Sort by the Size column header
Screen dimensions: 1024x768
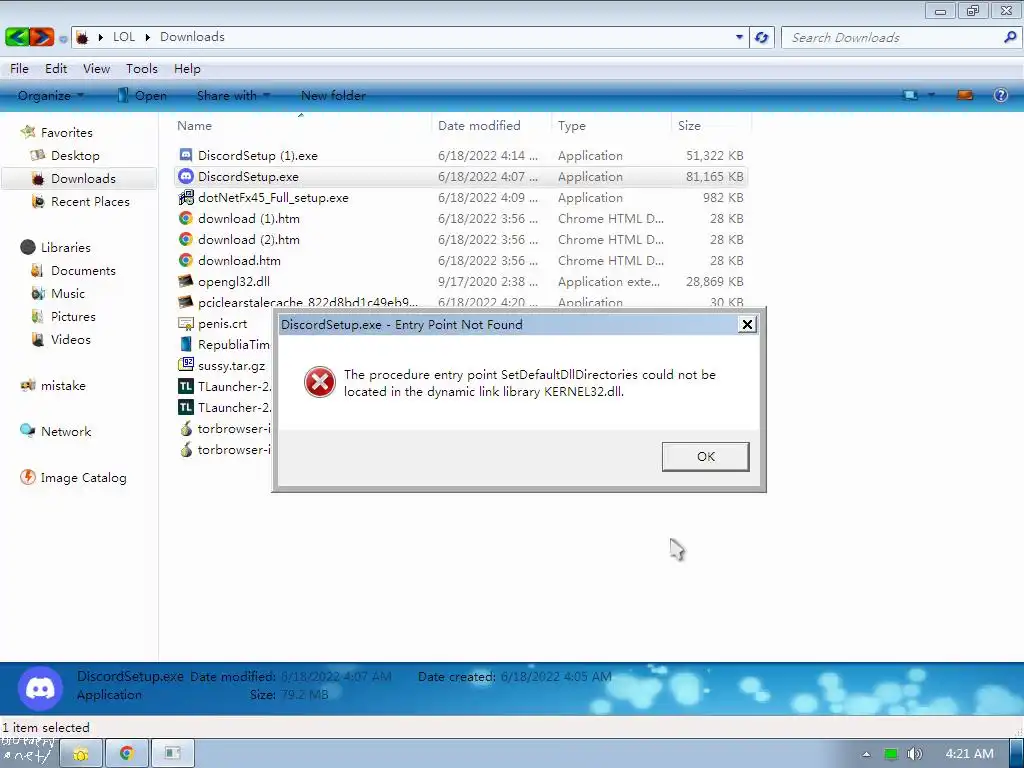pyautogui.click(x=689, y=125)
